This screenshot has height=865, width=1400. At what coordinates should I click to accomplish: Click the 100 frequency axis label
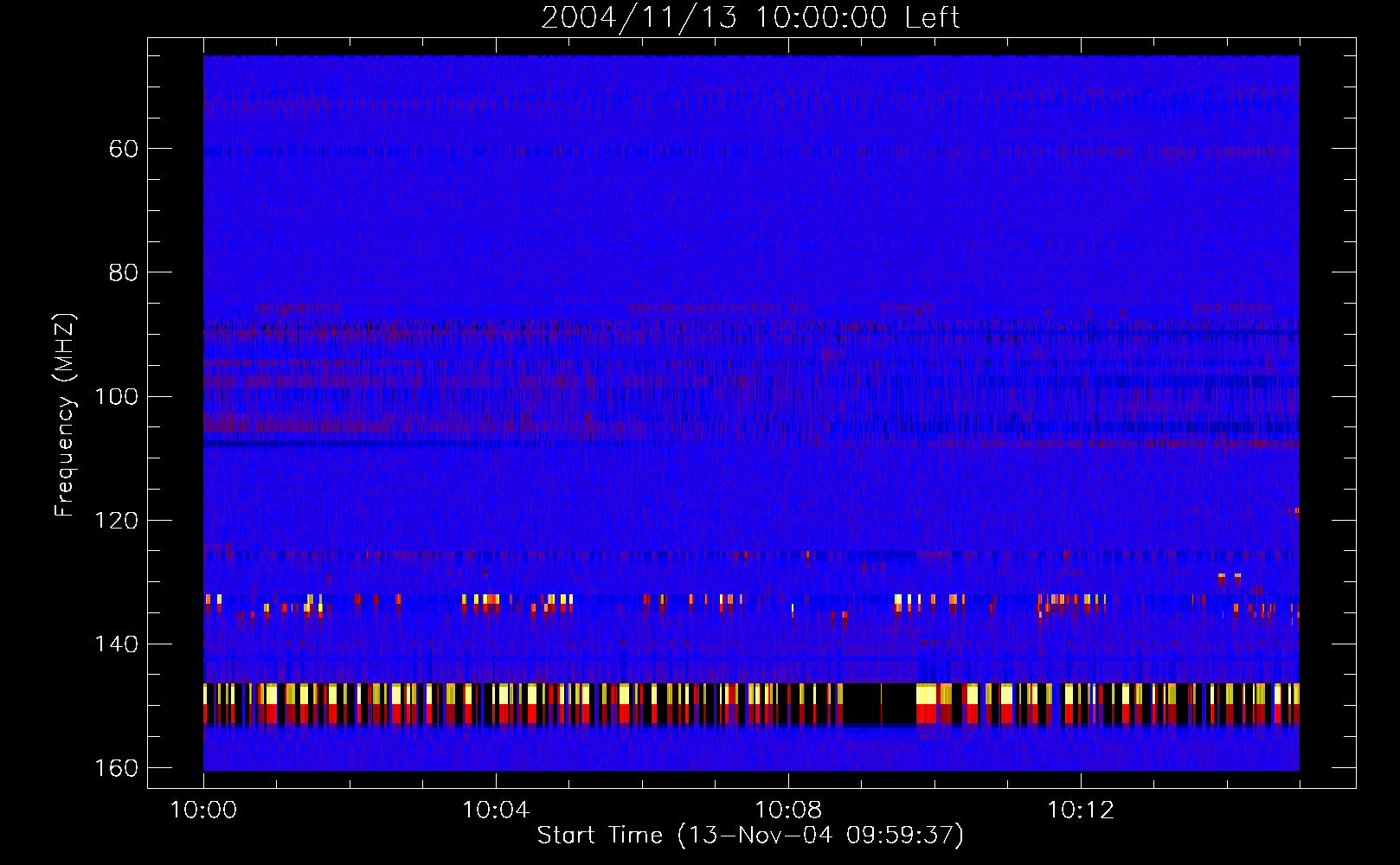[116, 396]
